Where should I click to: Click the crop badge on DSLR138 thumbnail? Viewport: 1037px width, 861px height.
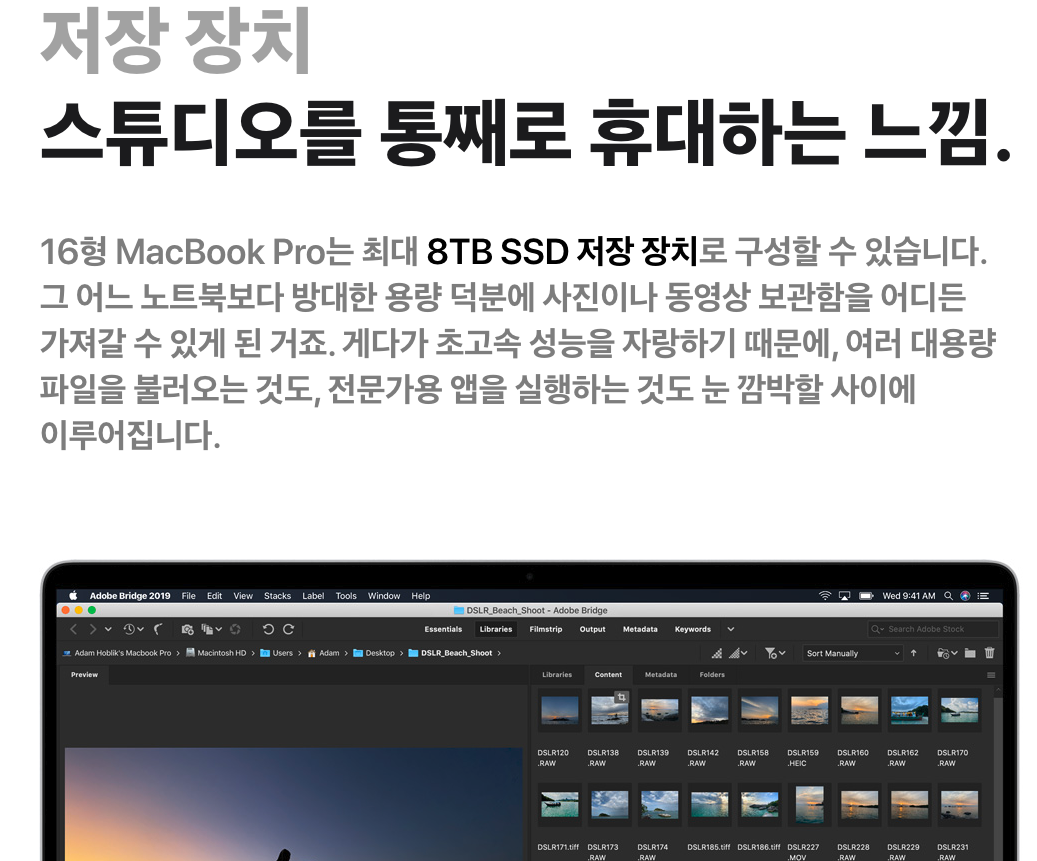(621, 697)
